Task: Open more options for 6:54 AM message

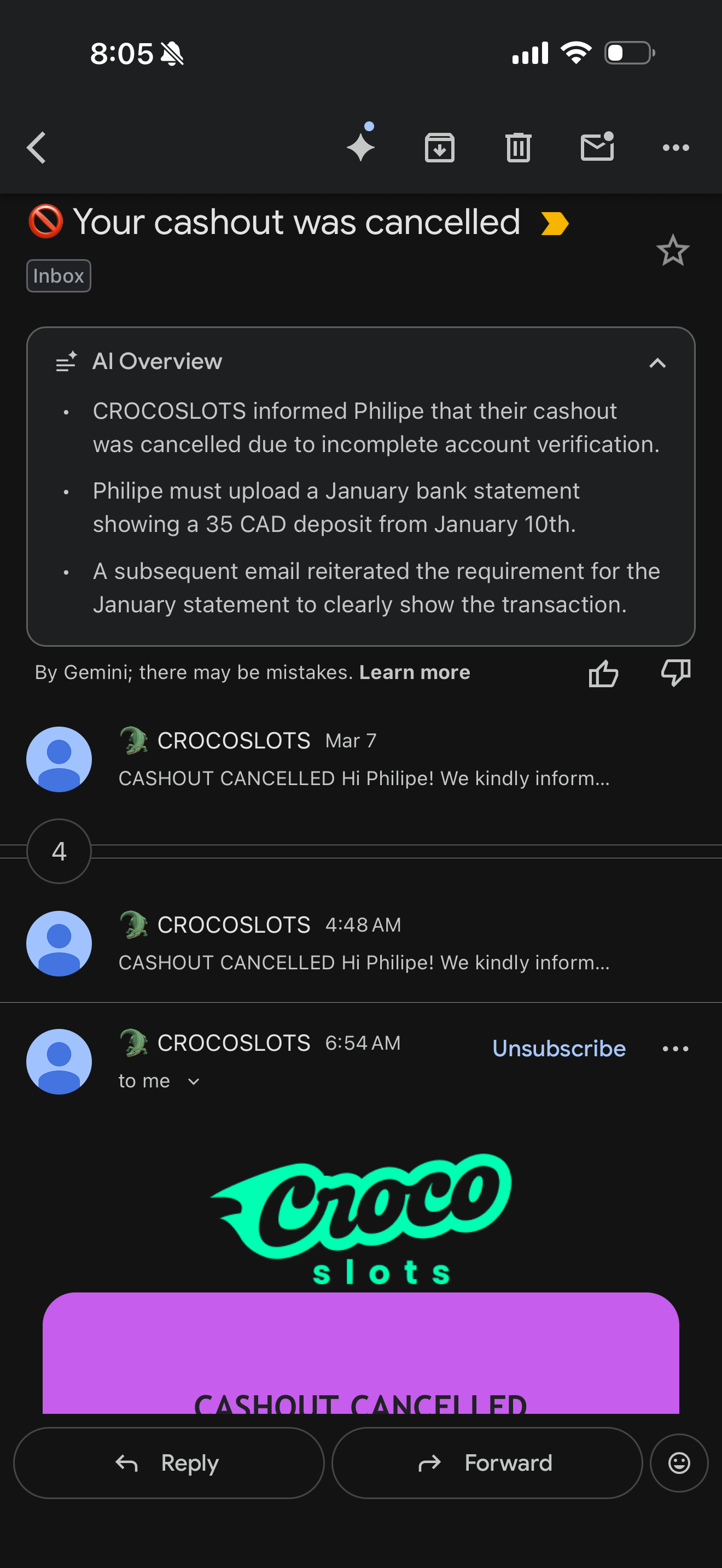Action: coord(676,1049)
